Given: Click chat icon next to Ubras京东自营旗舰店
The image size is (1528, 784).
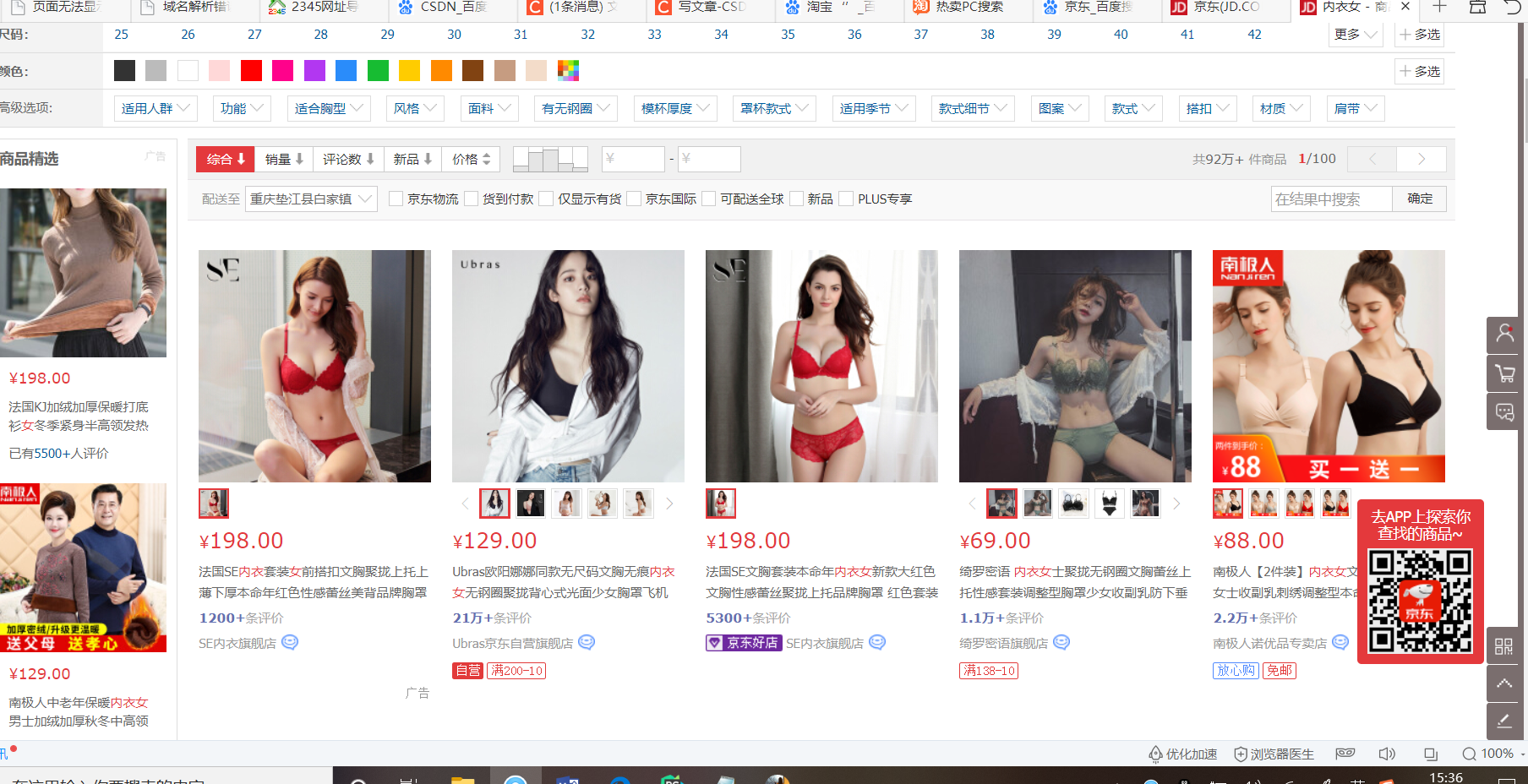Looking at the screenshot, I should click(x=587, y=642).
